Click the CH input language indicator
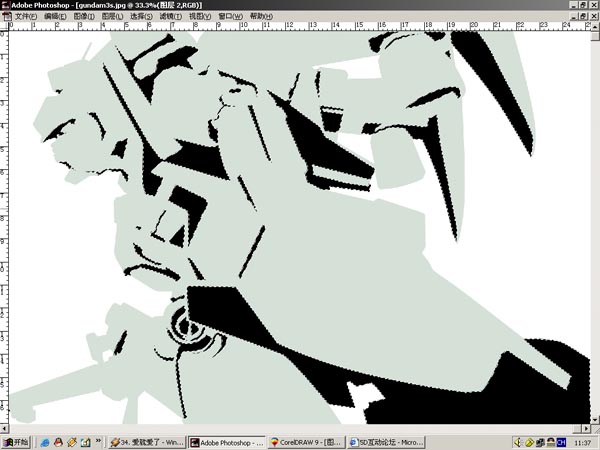The width and height of the screenshot is (600, 450). tap(561, 442)
